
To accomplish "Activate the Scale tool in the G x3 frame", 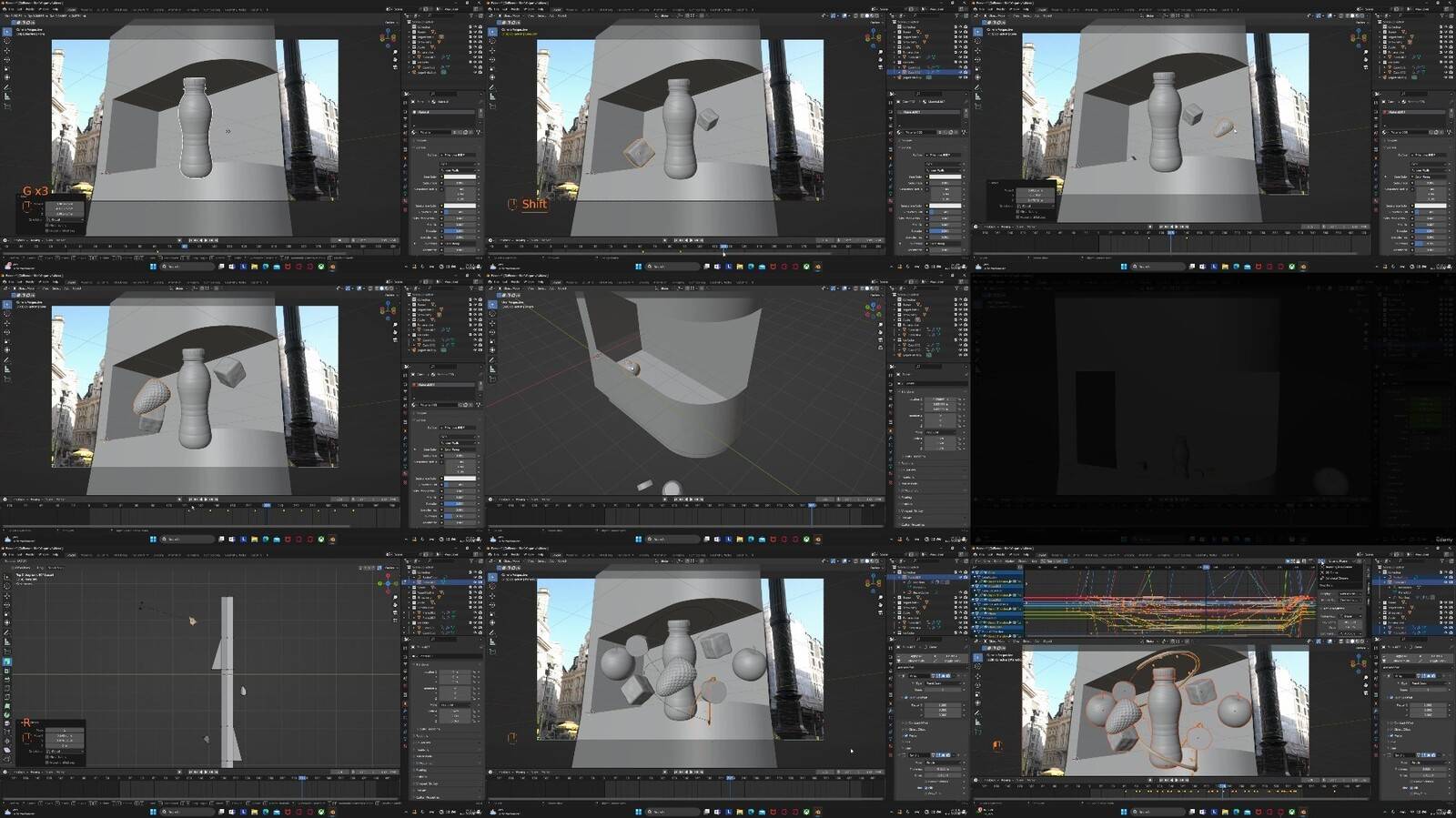I will [6, 68].
